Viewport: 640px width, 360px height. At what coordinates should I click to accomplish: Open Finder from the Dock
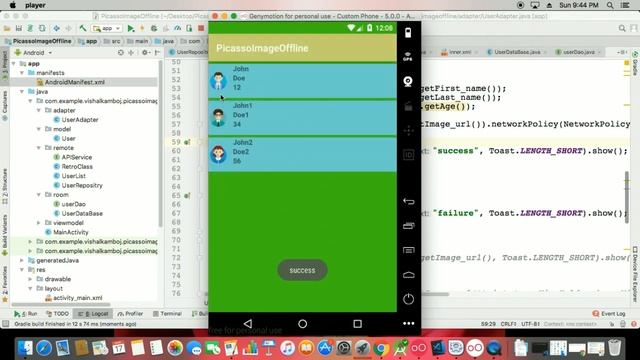coord(25,348)
